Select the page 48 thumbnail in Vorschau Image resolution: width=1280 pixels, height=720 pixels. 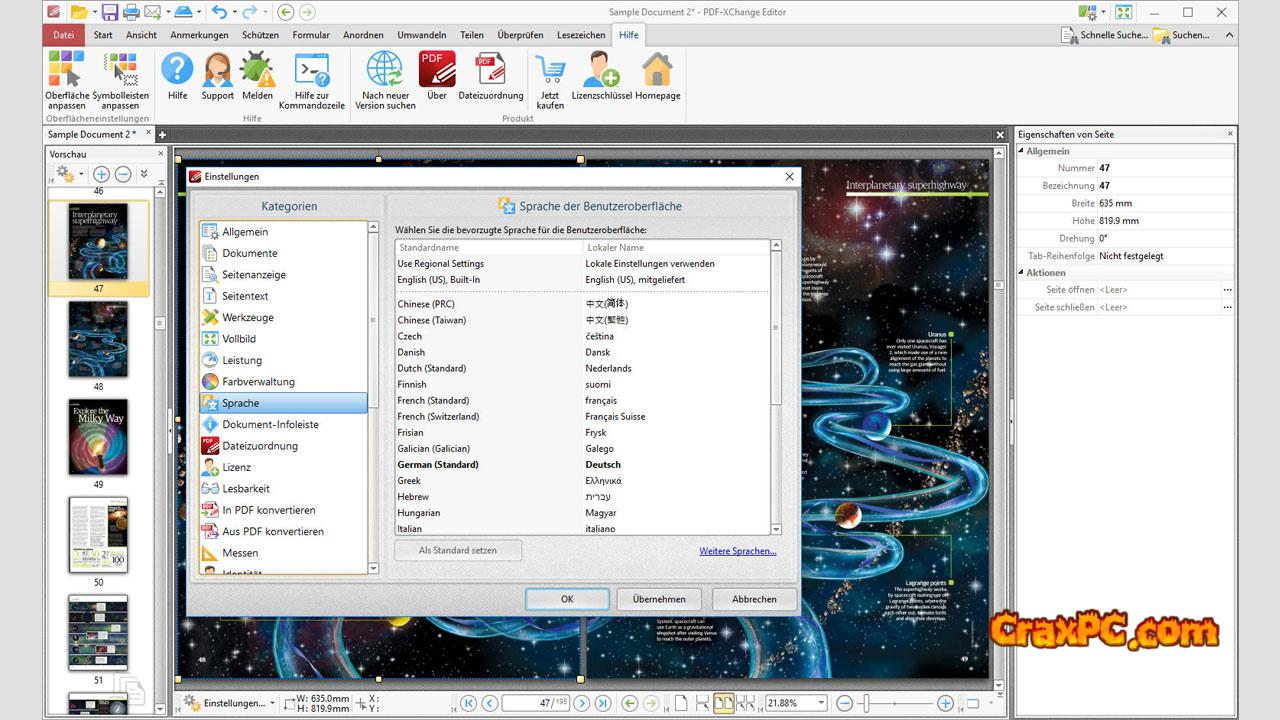click(98, 340)
